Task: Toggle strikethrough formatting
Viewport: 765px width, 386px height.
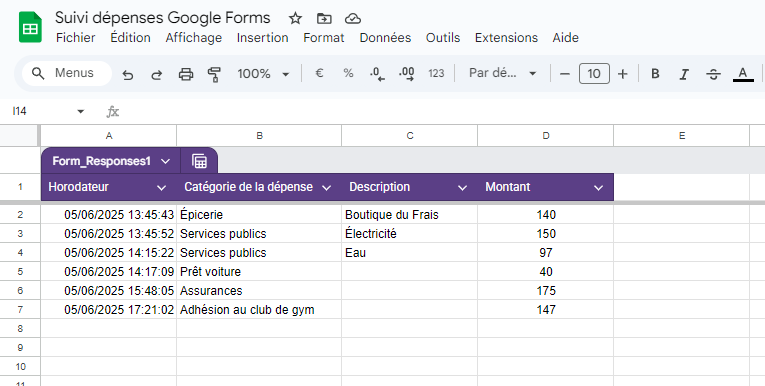Action: (713, 74)
